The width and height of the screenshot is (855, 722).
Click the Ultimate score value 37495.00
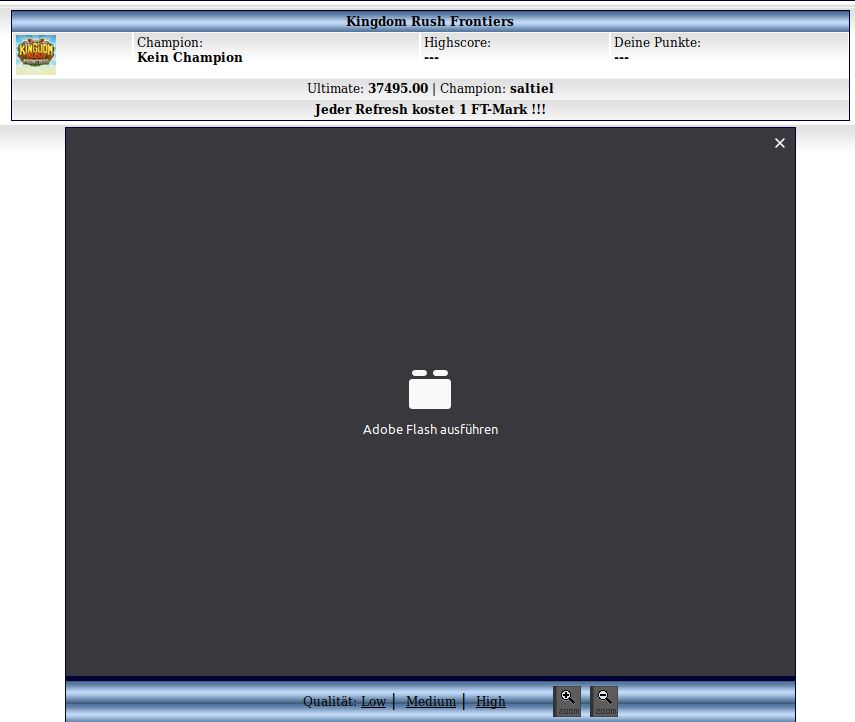pos(398,89)
